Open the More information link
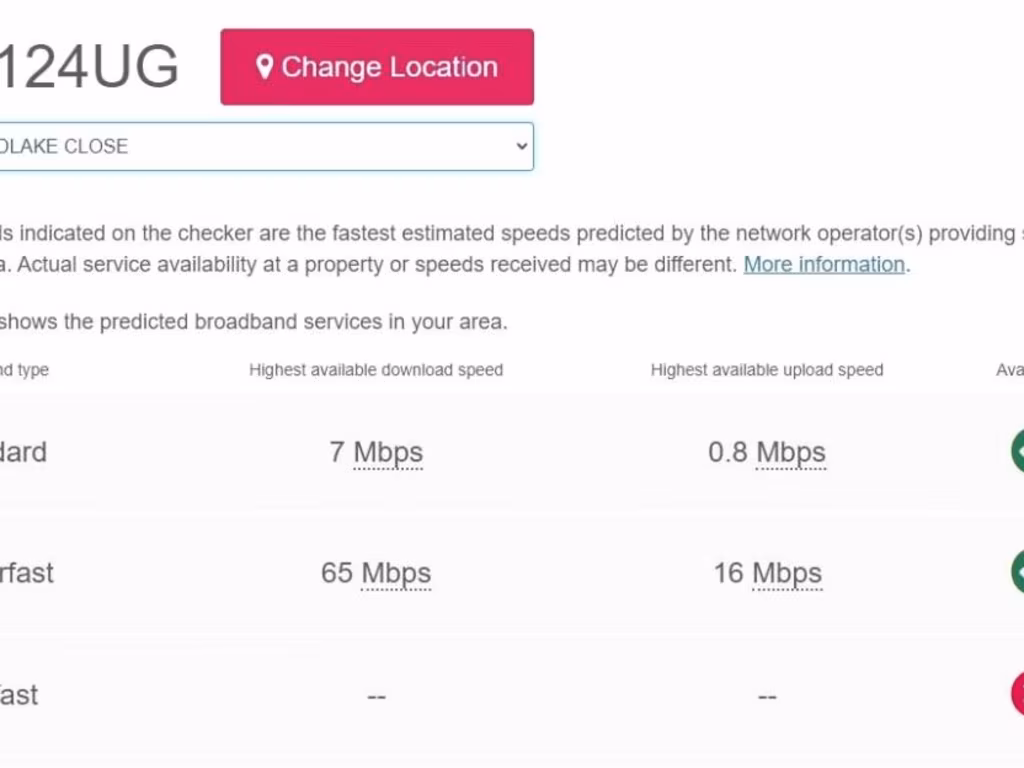Image resolution: width=1024 pixels, height=768 pixels. [x=824, y=264]
